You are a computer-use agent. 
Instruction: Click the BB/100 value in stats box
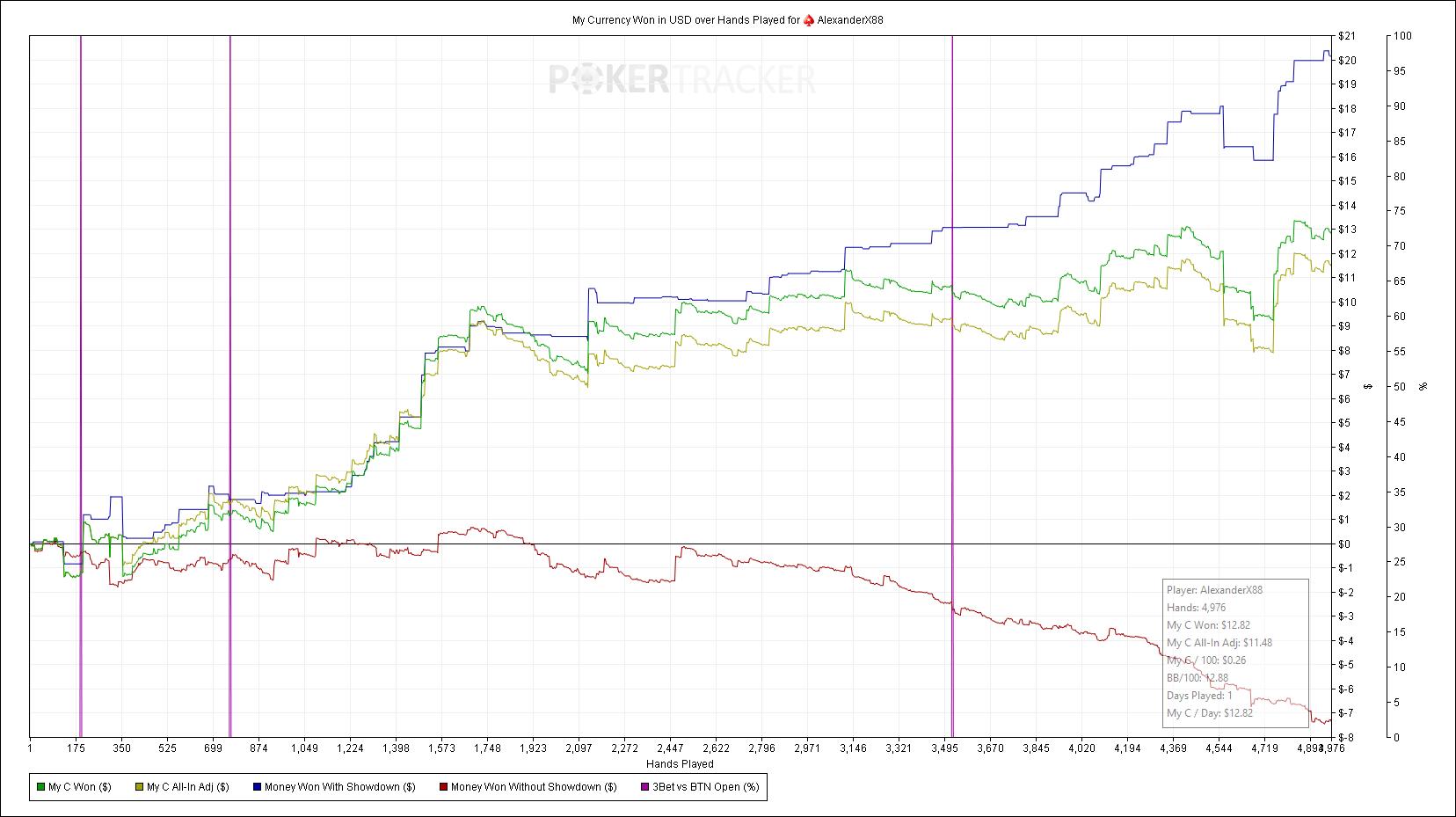click(1197, 678)
